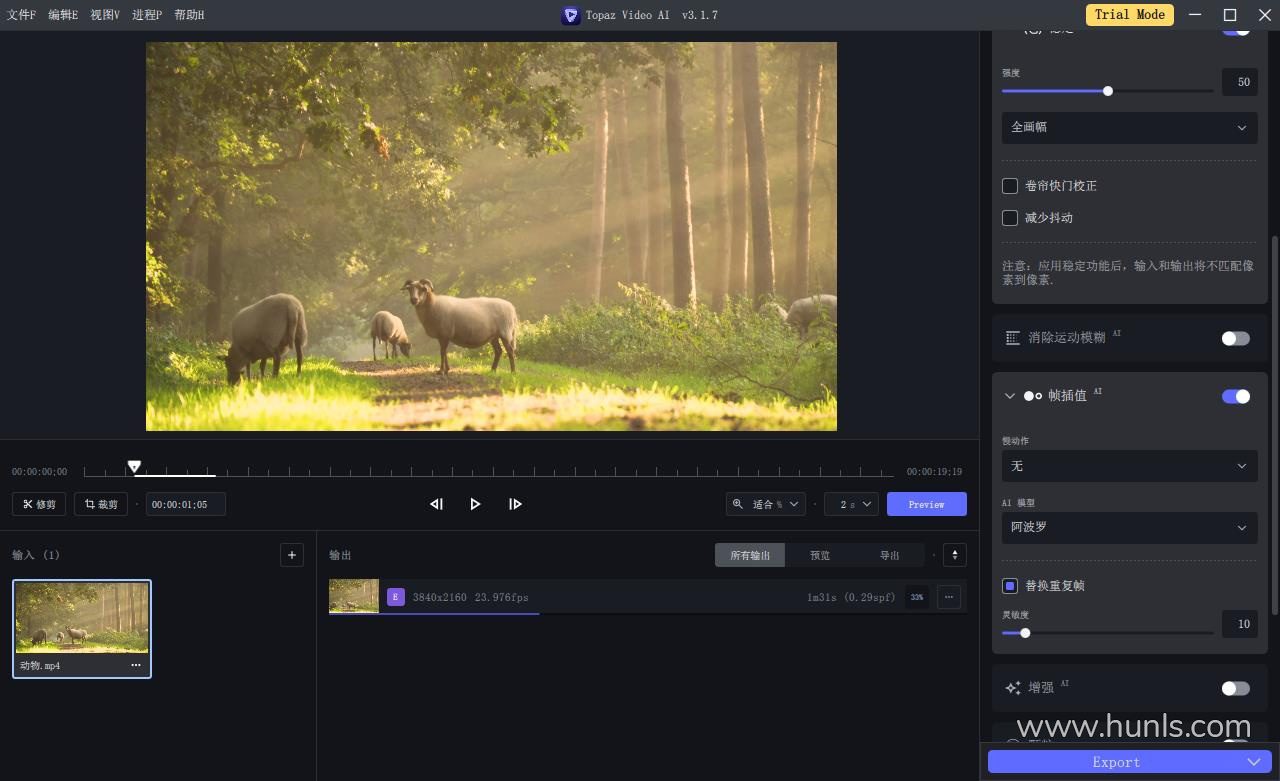Open the 编辑E menu
1280x781 pixels.
[63, 15]
